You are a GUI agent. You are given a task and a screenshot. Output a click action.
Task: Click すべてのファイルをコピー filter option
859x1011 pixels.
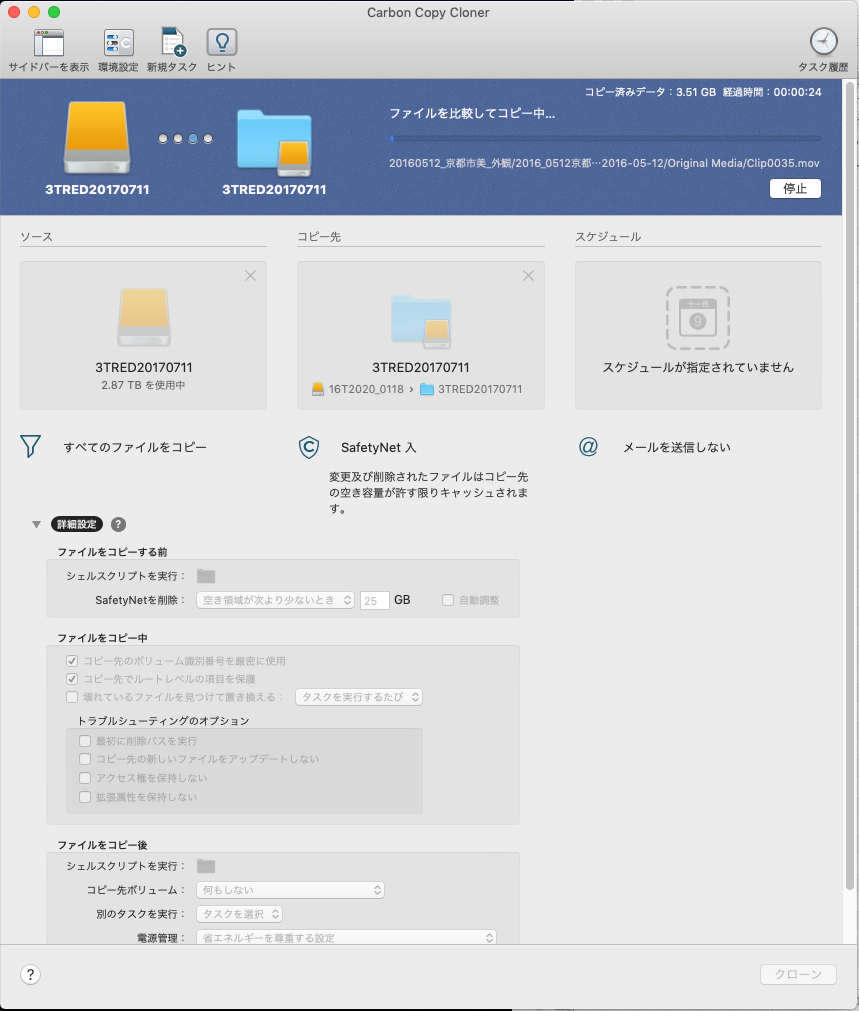pos(135,447)
